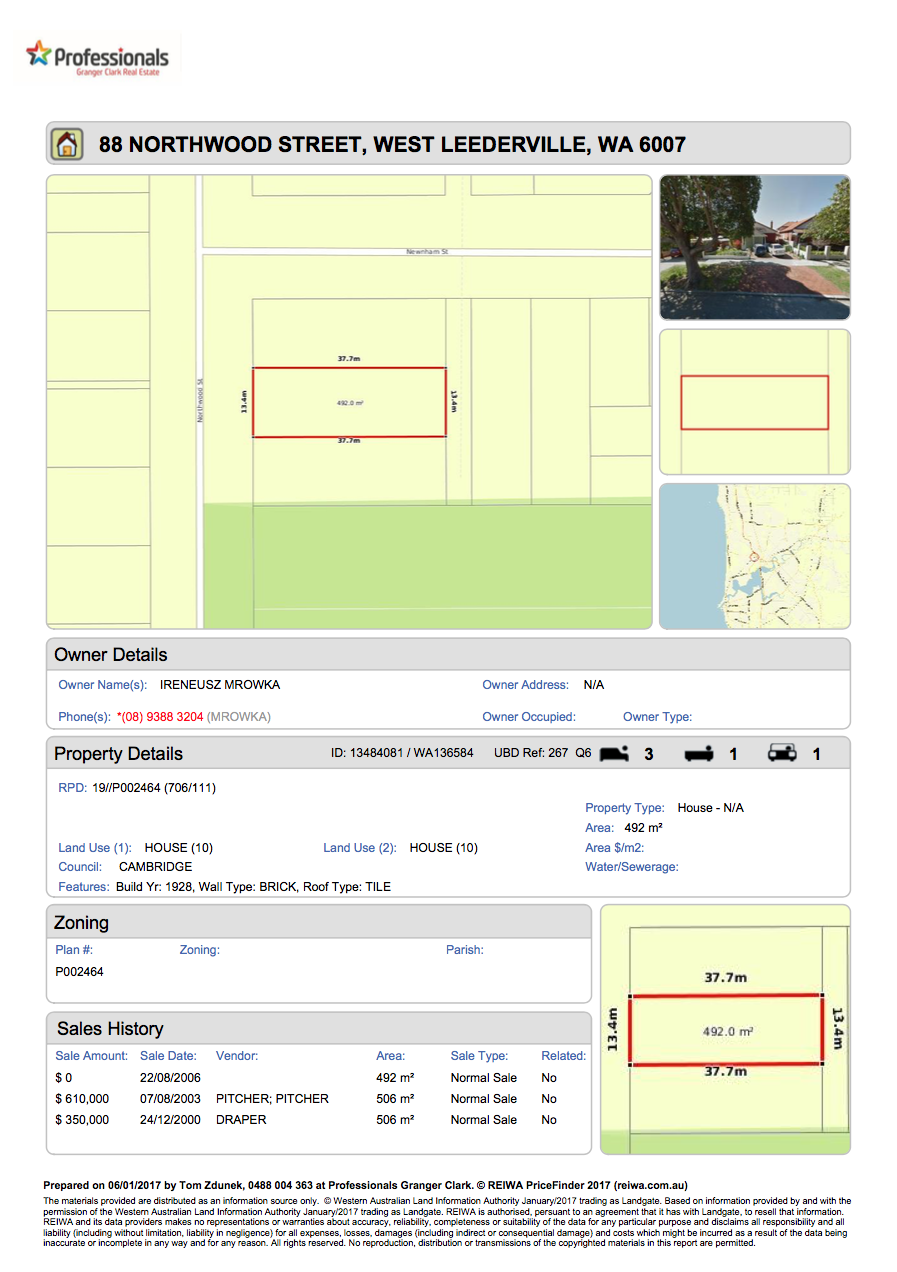The width and height of the screenshot is (897, 1272).
Task: Click the address heading 88 NORTHWOOD STREET
Action: (392, 145)
